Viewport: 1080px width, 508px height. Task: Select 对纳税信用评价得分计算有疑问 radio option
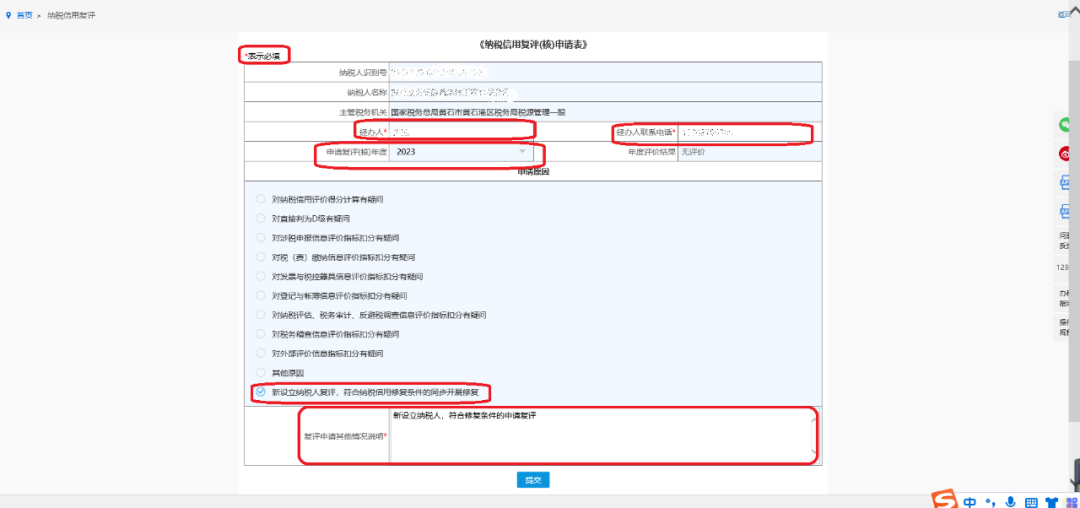(x=261, y=199)
